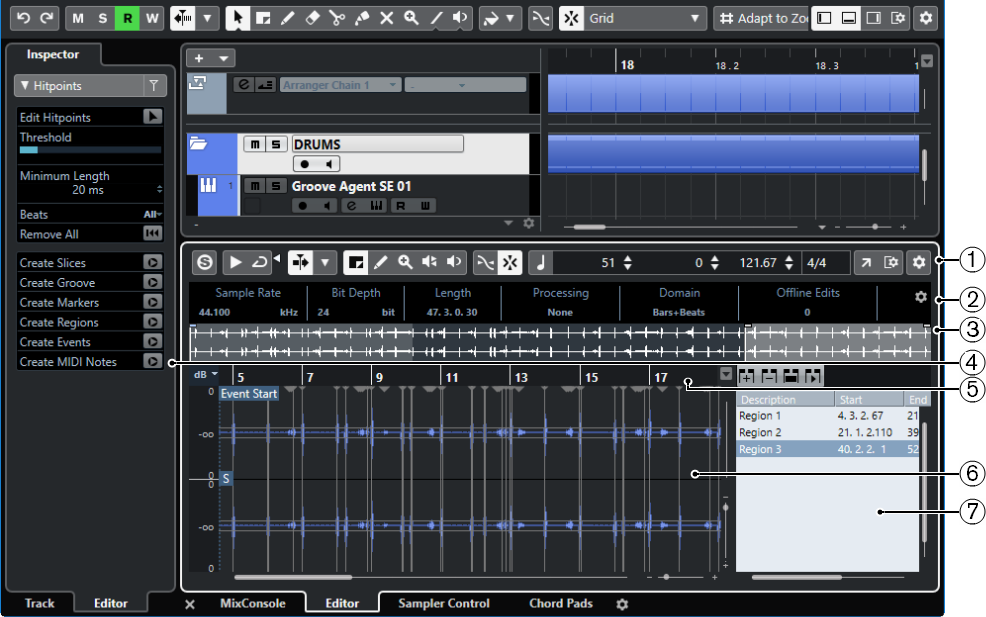Open Beats All dropdown in Hitpoints
The height and width of the screenshot is (617, 986).
point(152,214)
